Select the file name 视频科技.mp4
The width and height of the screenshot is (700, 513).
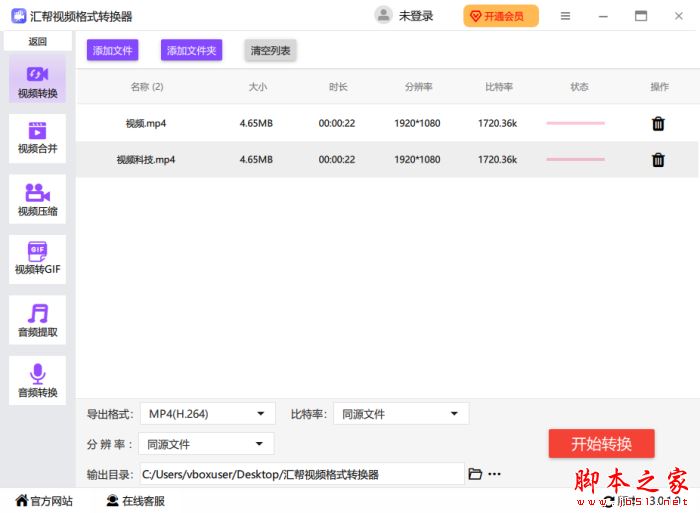pyautogui.click(x=146, y=160)
